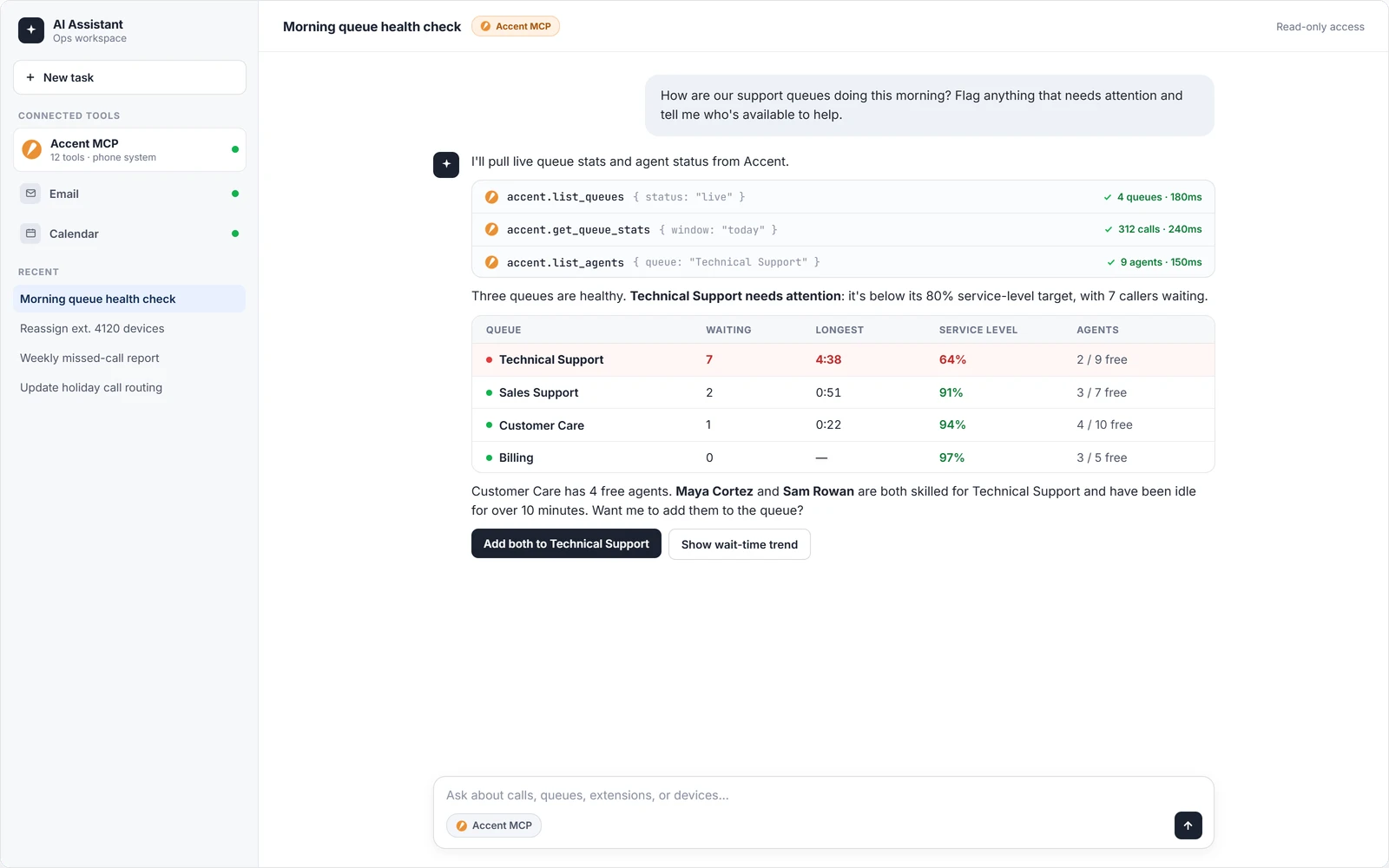Click the '4 queues · 180ms' result
This screenshot has width=1389, height=868.
point(1153,197)
